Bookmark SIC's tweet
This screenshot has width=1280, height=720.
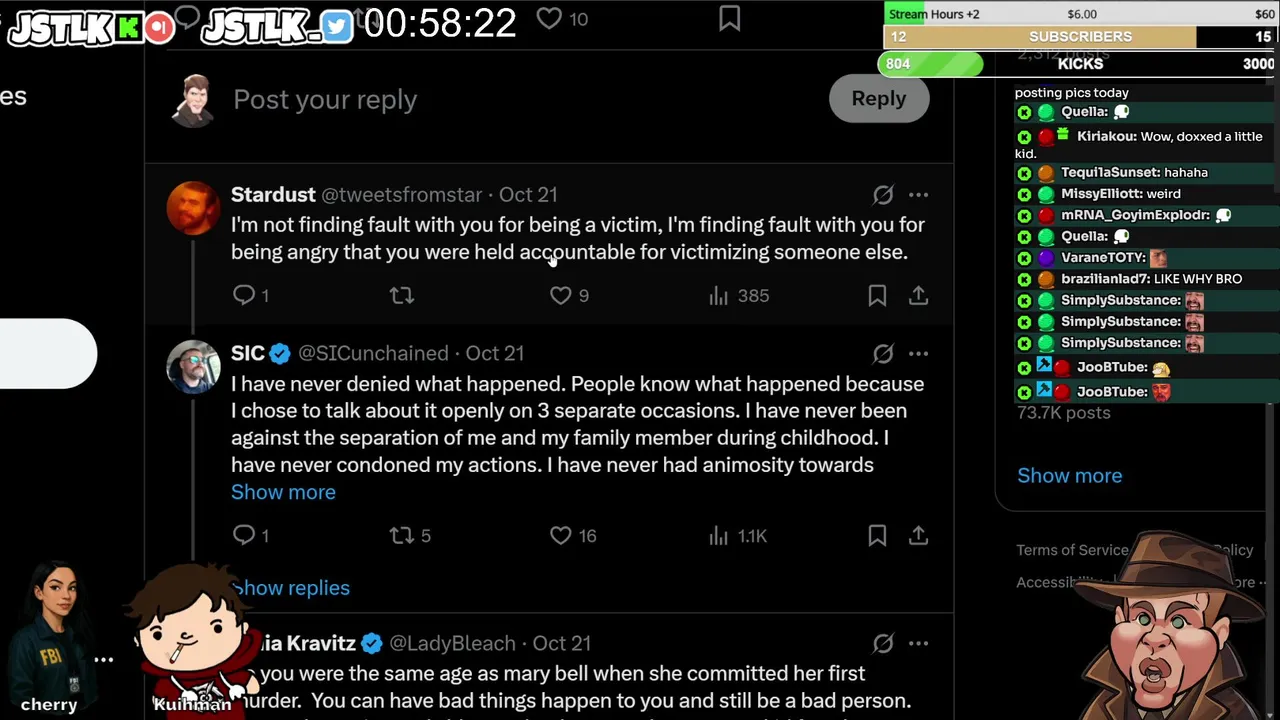click(x=877, y=536)
